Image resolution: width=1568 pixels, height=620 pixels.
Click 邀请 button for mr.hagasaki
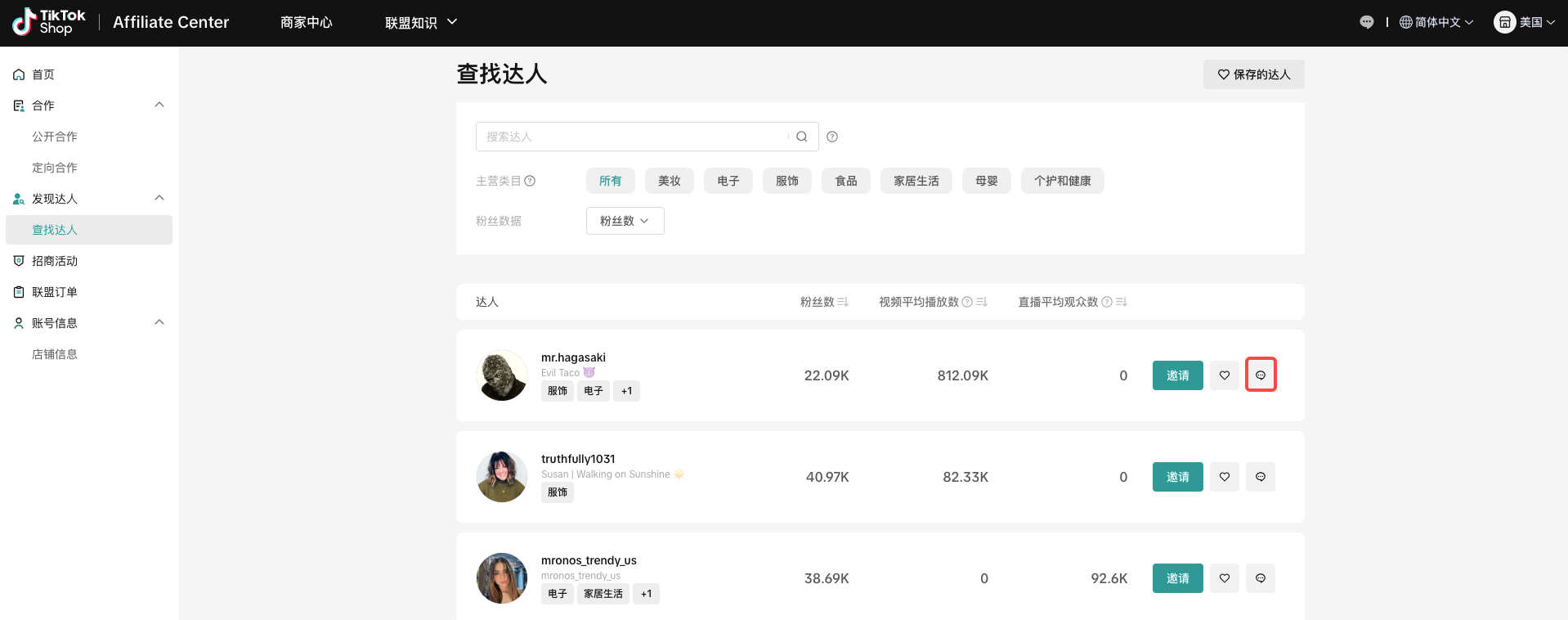click(1177, 375)
